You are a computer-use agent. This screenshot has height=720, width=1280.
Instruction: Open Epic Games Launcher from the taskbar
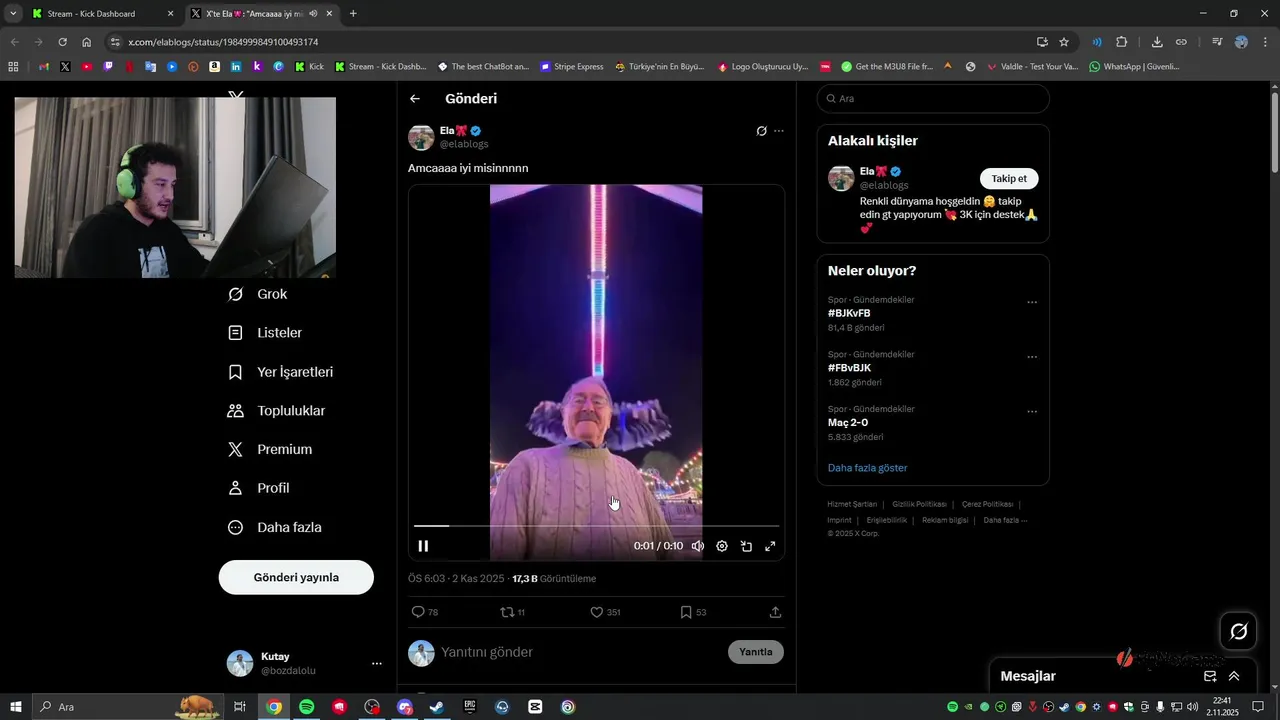click(470, 707)
